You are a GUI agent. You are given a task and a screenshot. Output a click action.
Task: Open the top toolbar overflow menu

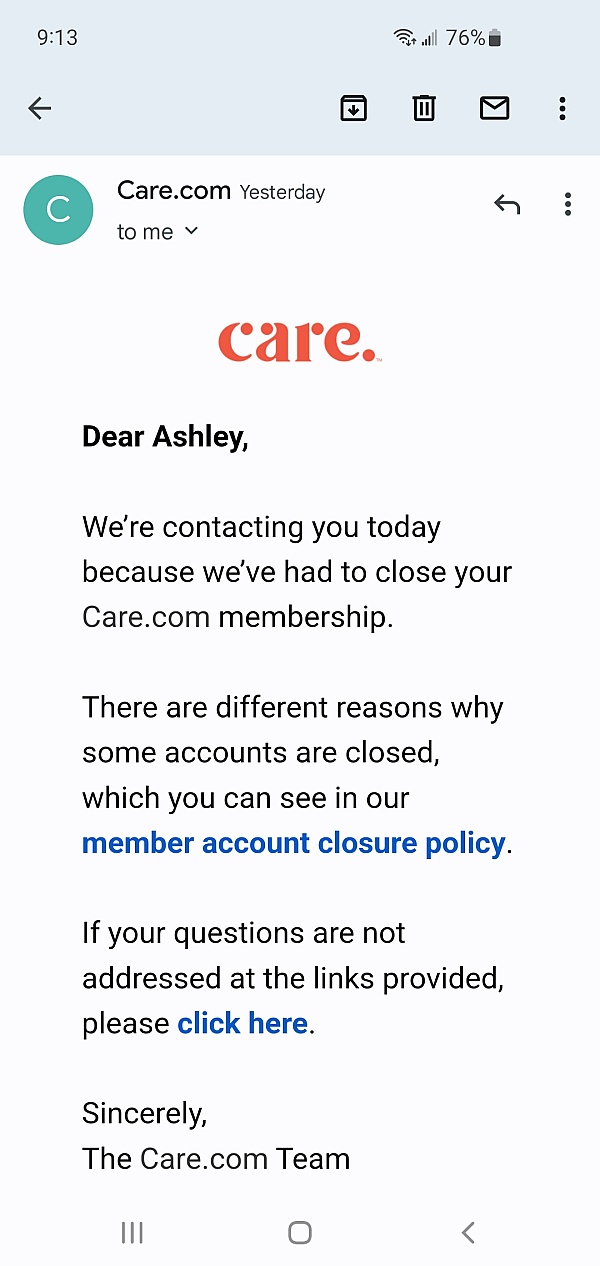tap(563, 108)
